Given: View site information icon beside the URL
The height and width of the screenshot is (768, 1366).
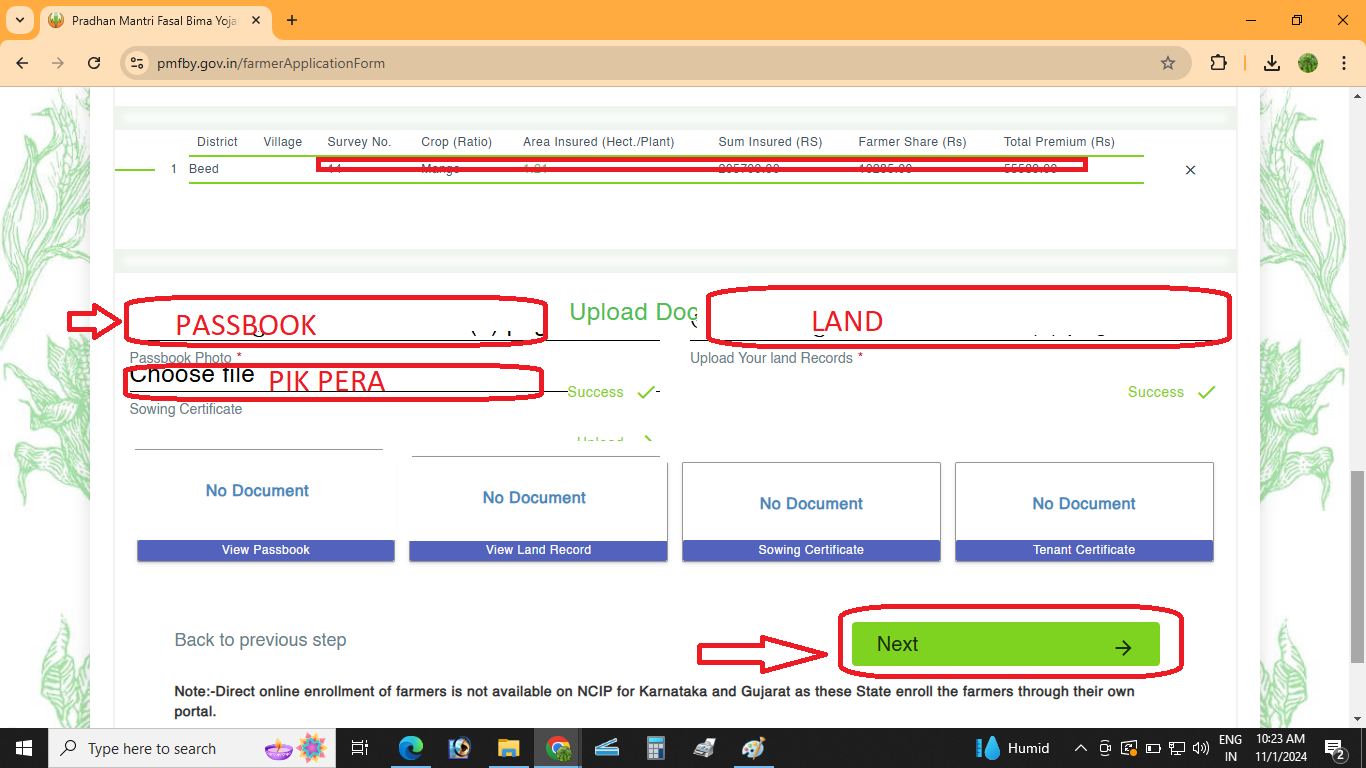Looking at the screenshot, I should pyautogui.click(x=136, y=62).
